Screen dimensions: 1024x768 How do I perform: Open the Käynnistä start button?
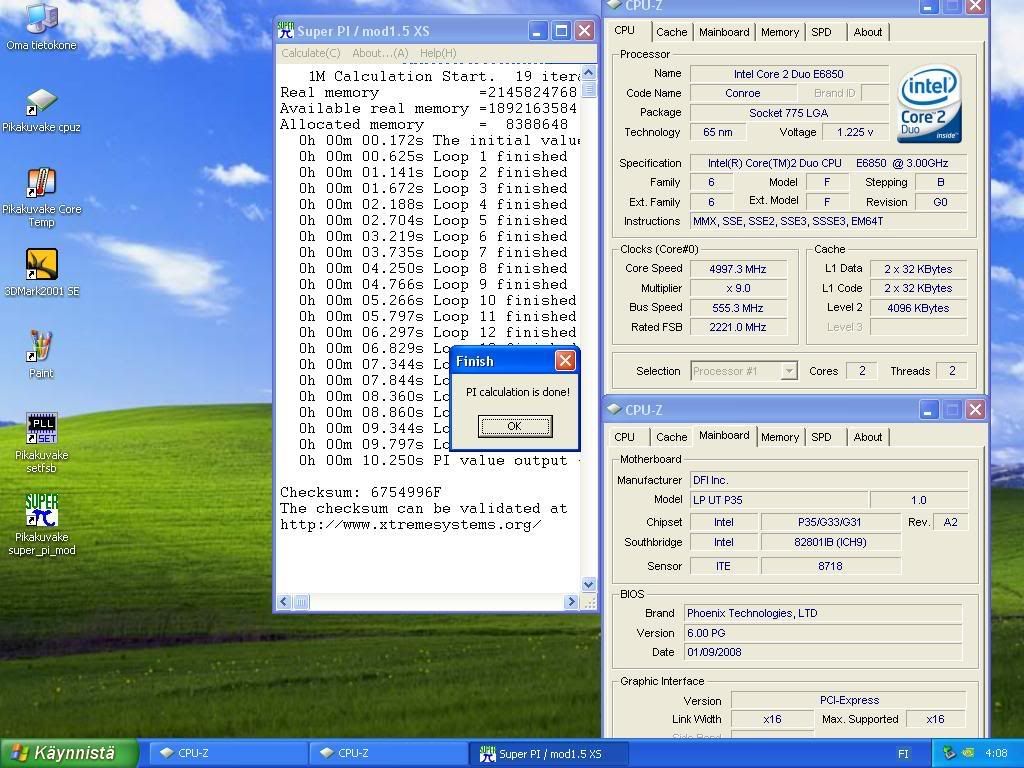click(x=69, y=753)
